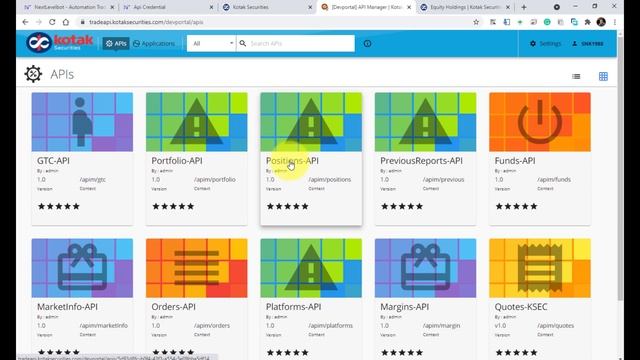
Task: Open a new browser tab
Action: point(524,7)
